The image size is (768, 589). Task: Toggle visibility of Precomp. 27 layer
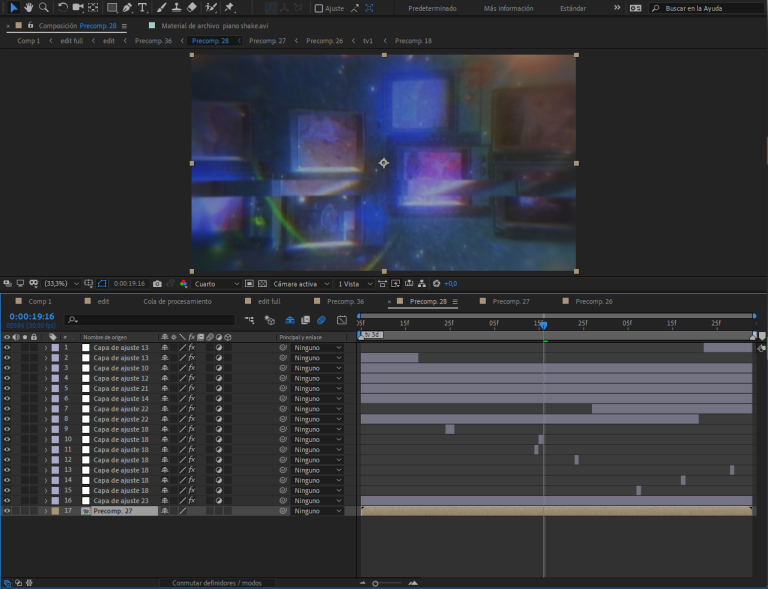pyautogui.click(x=7, y=511)
